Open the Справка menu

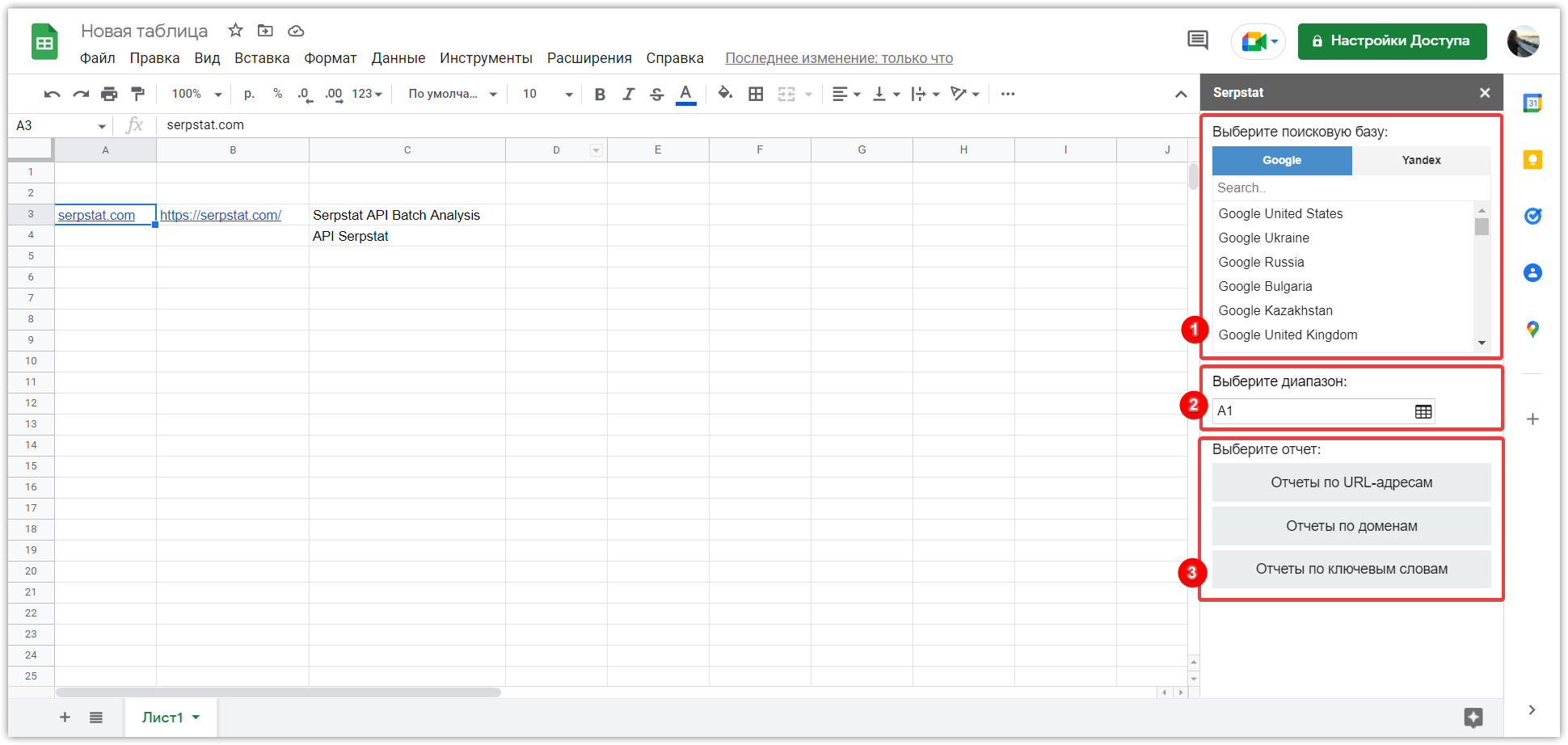coord(675,58)
